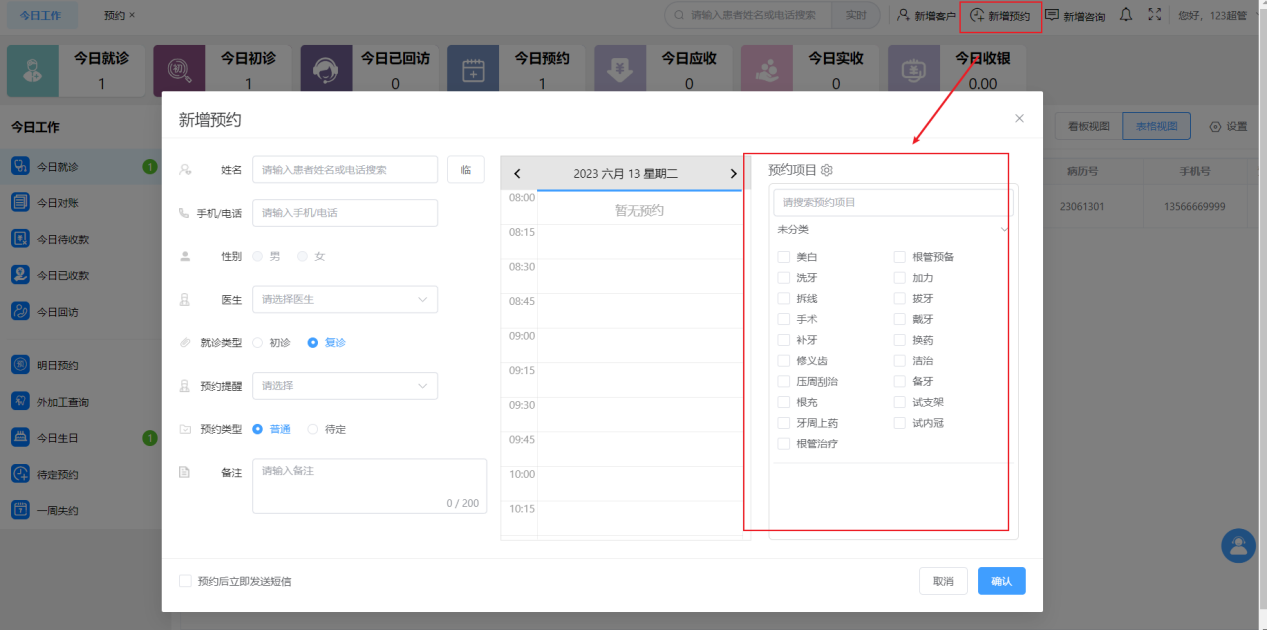
Task: Select 待定 appointment type radio
Action: point(313,429)
